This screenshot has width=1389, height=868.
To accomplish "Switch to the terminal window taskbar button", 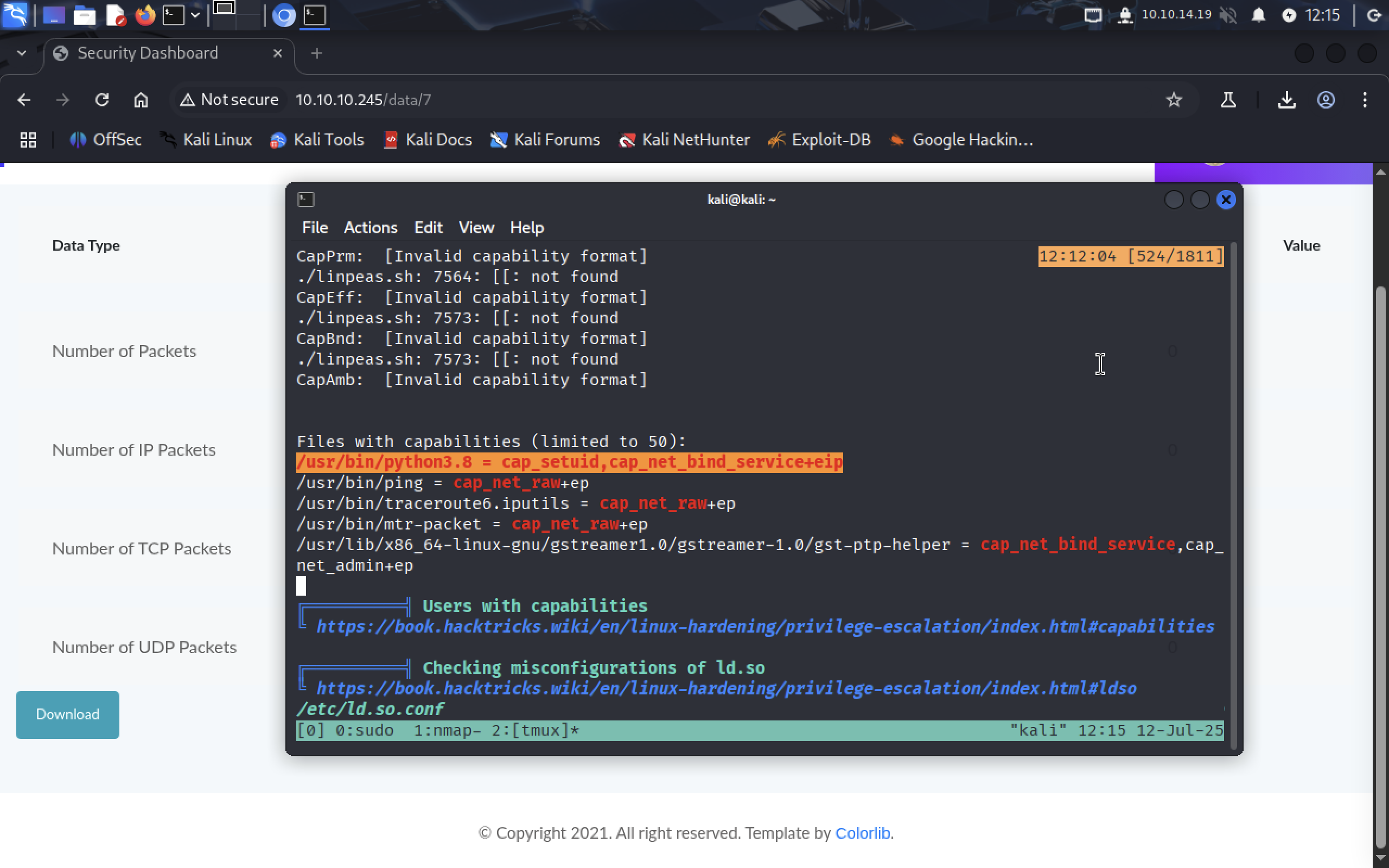I will 315,16.
